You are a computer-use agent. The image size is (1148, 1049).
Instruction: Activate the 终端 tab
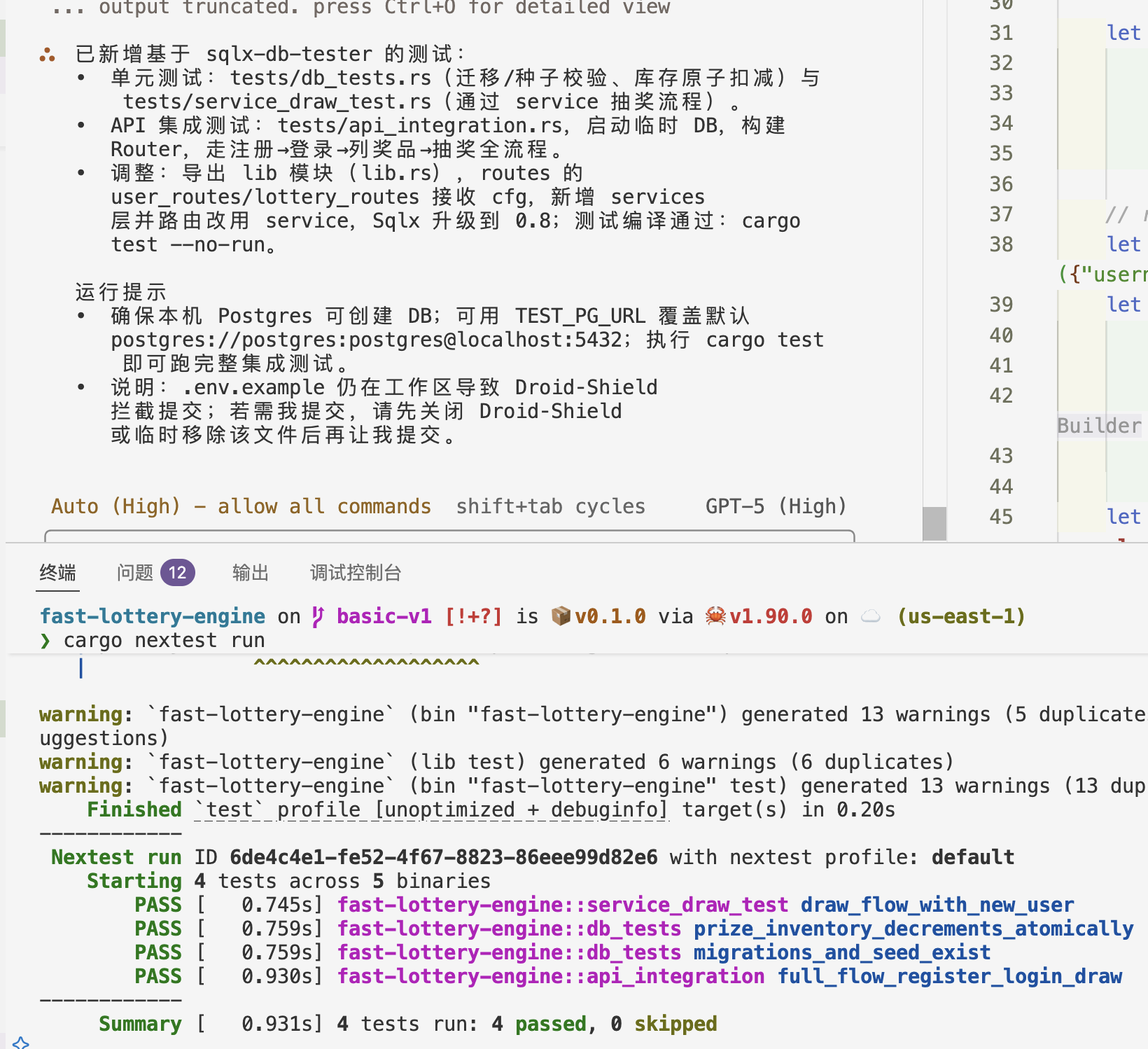[x=57, y=573]
